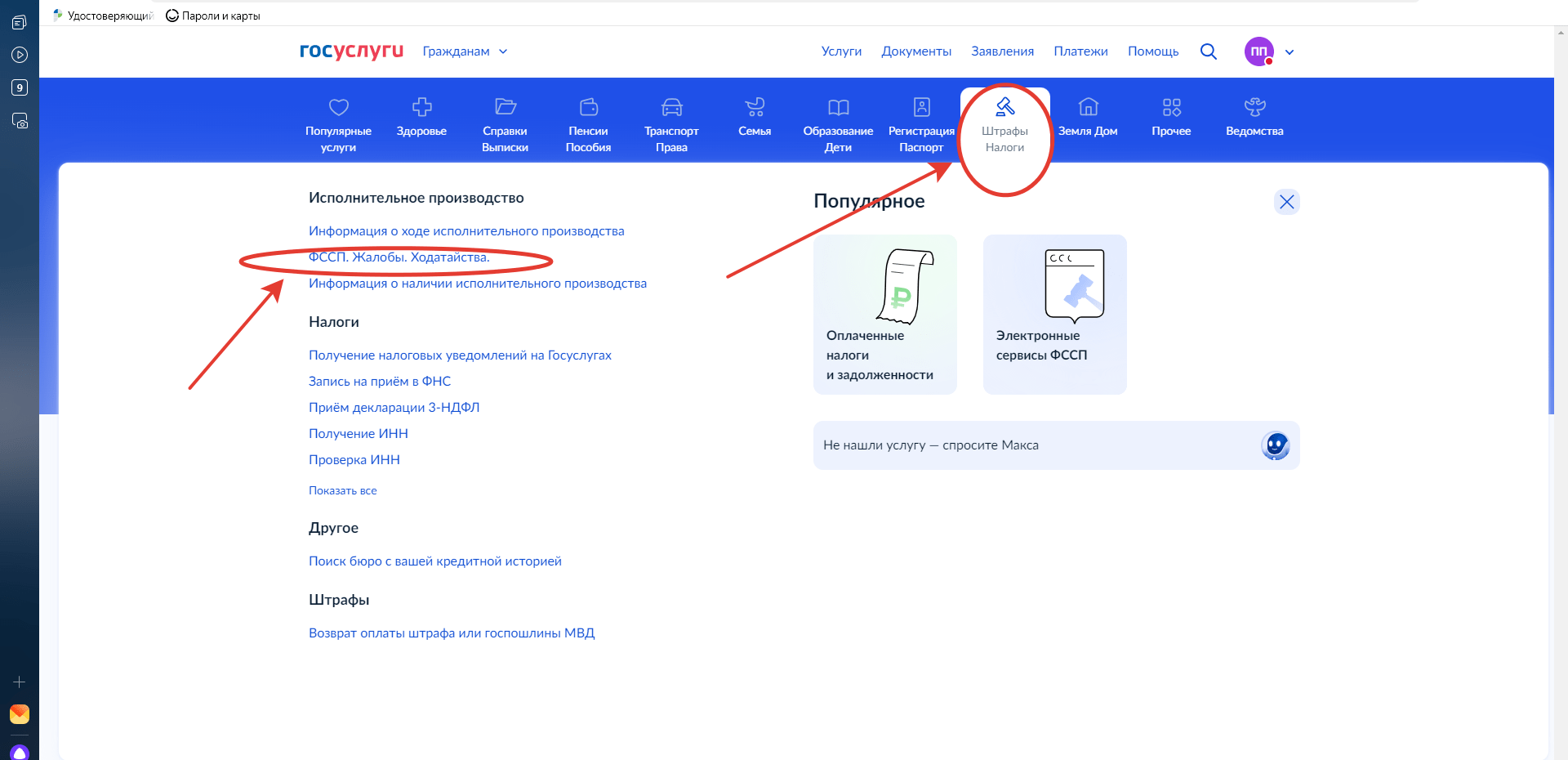Open Поиск бюро с вашей кредитной историей
Image resolution: width=1568 pixels, height=760 pixels.
[x=435, y=561]
